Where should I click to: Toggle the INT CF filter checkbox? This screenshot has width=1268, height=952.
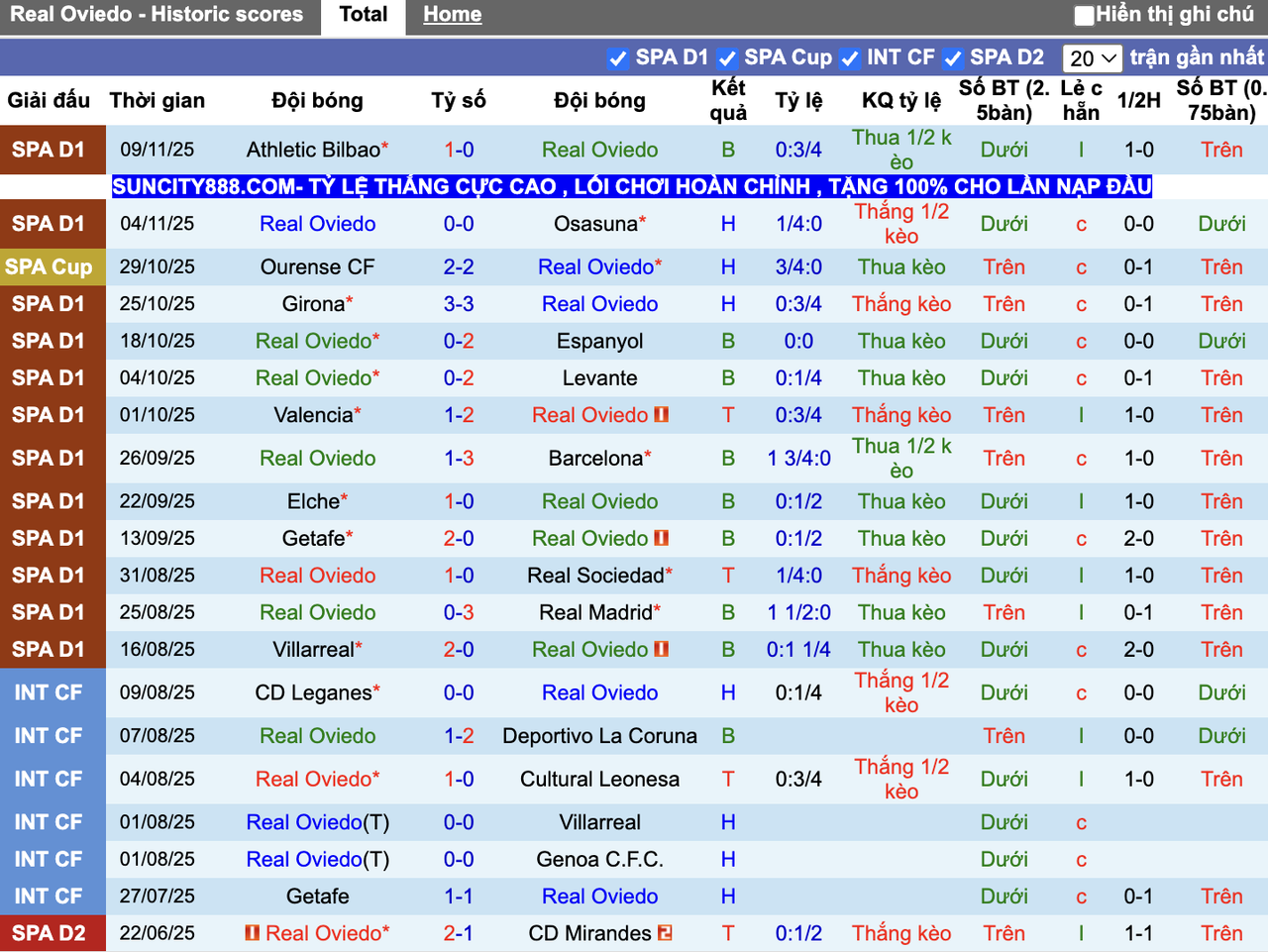849,58
